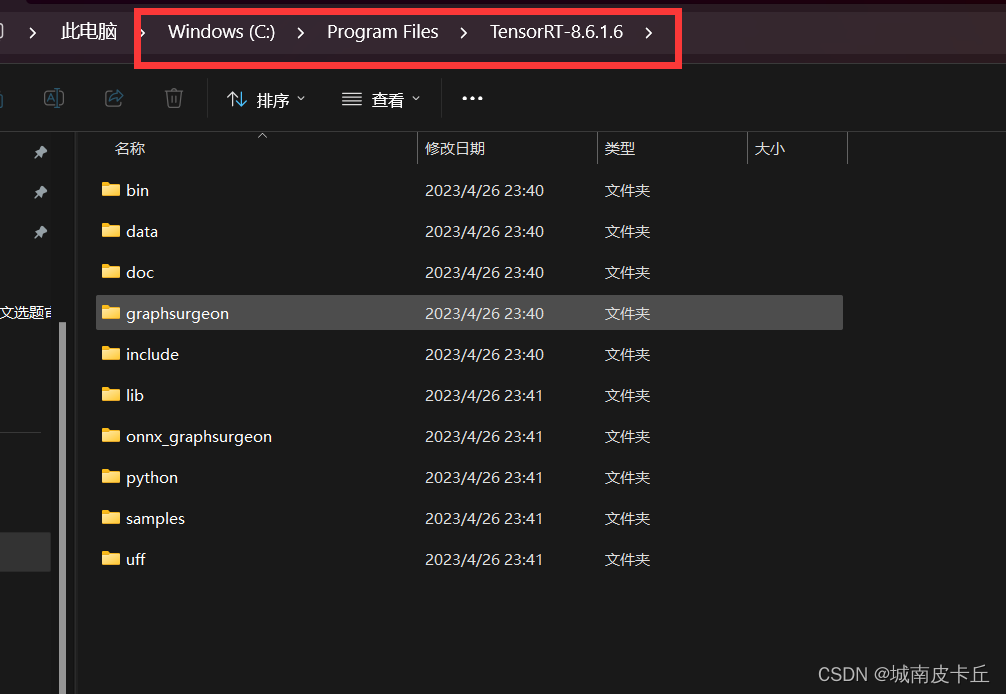Click 文件夹 type of data row
This screenshot has width=1006, height=694.
click(x=627, y=232)
